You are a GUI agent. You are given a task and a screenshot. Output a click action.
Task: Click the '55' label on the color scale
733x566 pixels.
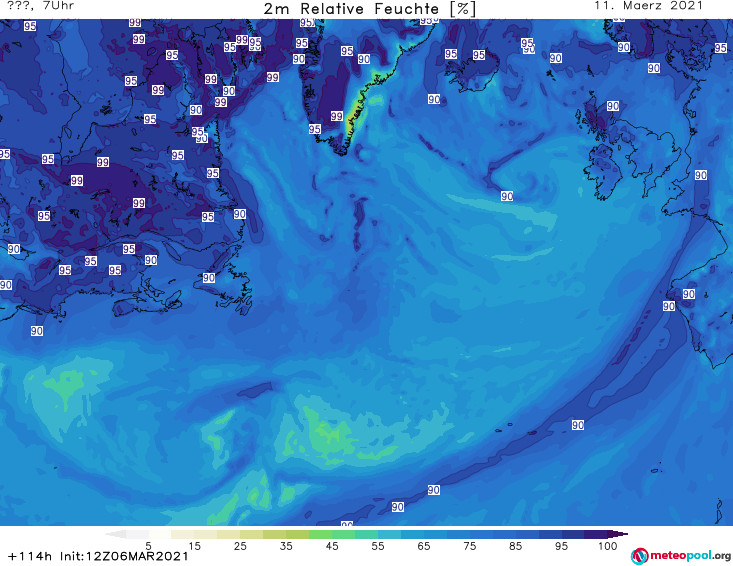pos(378,546)
